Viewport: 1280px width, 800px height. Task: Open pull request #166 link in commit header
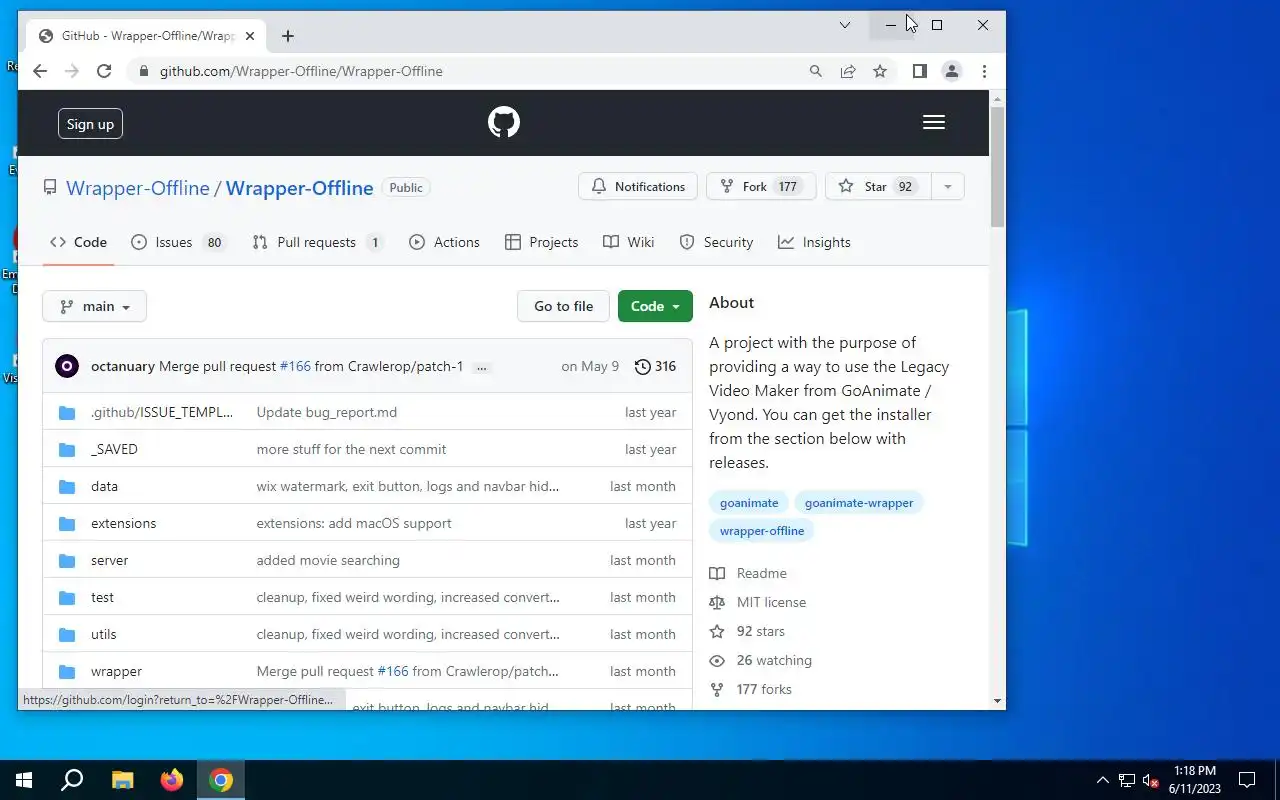[x=295, y=366]
